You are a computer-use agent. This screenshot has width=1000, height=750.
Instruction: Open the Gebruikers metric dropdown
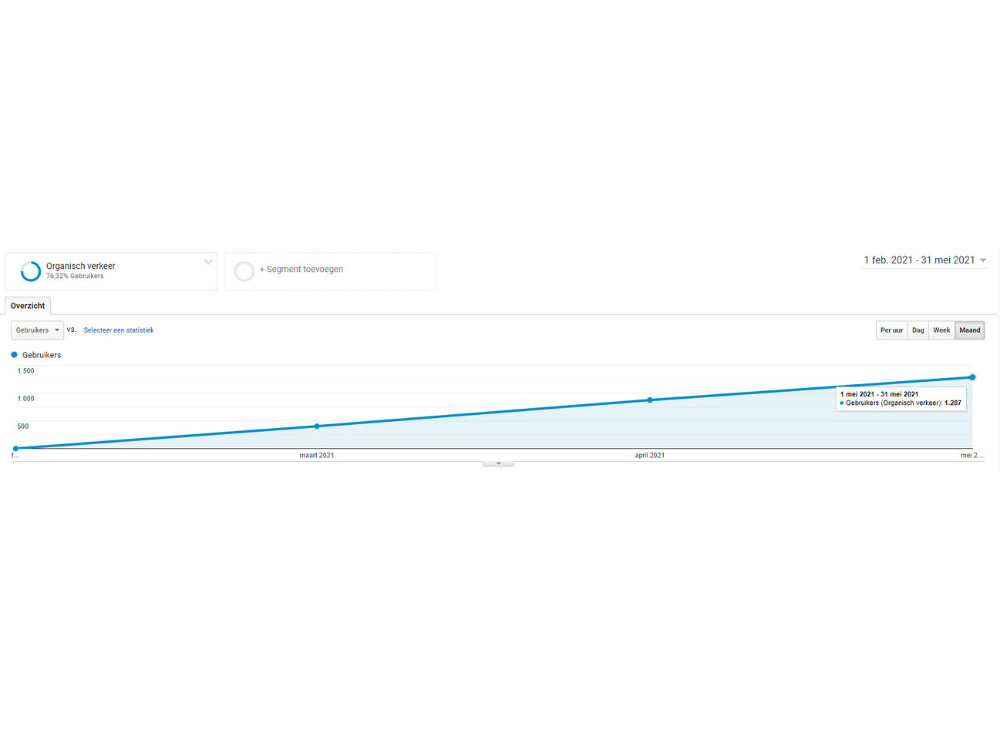(37, 330)
